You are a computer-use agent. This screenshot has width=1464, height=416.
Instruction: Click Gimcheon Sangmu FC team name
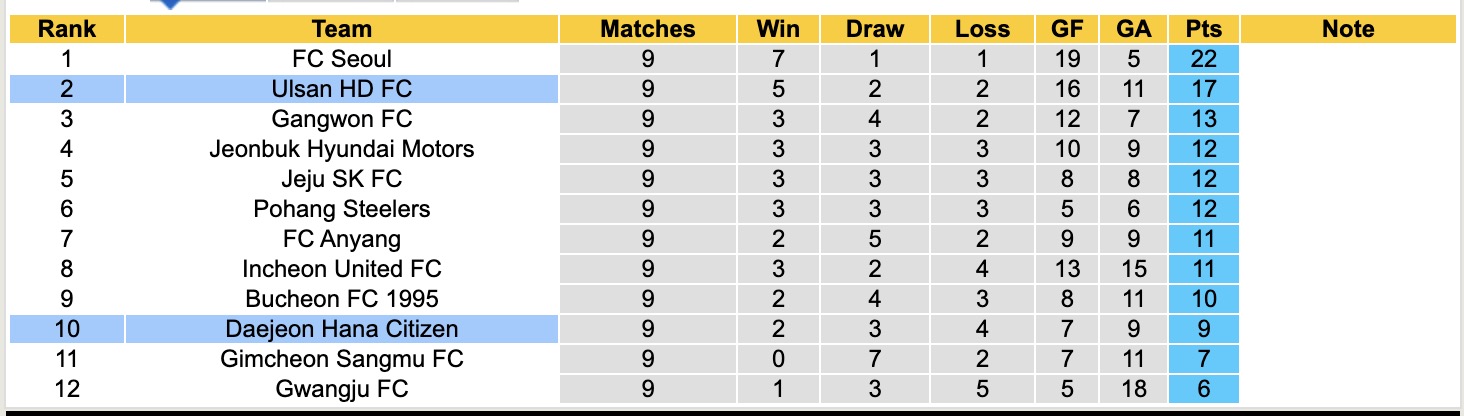coord(341,359)
